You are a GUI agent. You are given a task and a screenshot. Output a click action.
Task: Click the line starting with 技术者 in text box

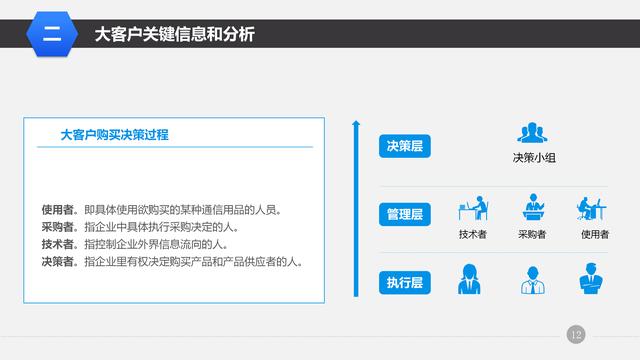pyautogui.click(x=135, y=244)
